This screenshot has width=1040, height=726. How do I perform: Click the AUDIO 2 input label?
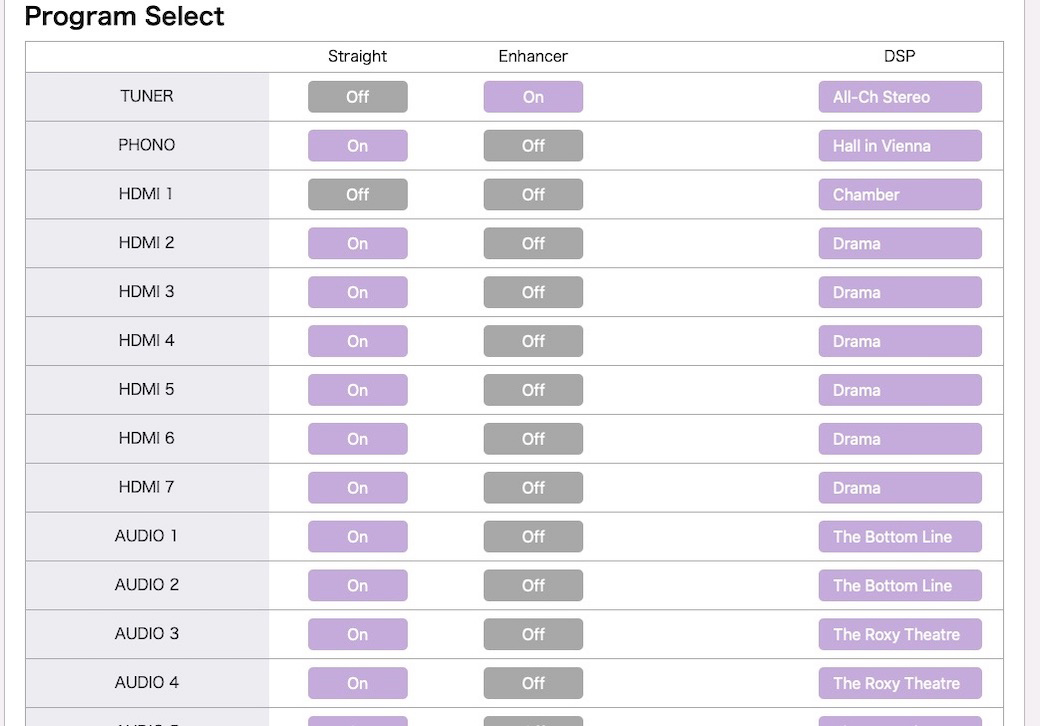147,585
